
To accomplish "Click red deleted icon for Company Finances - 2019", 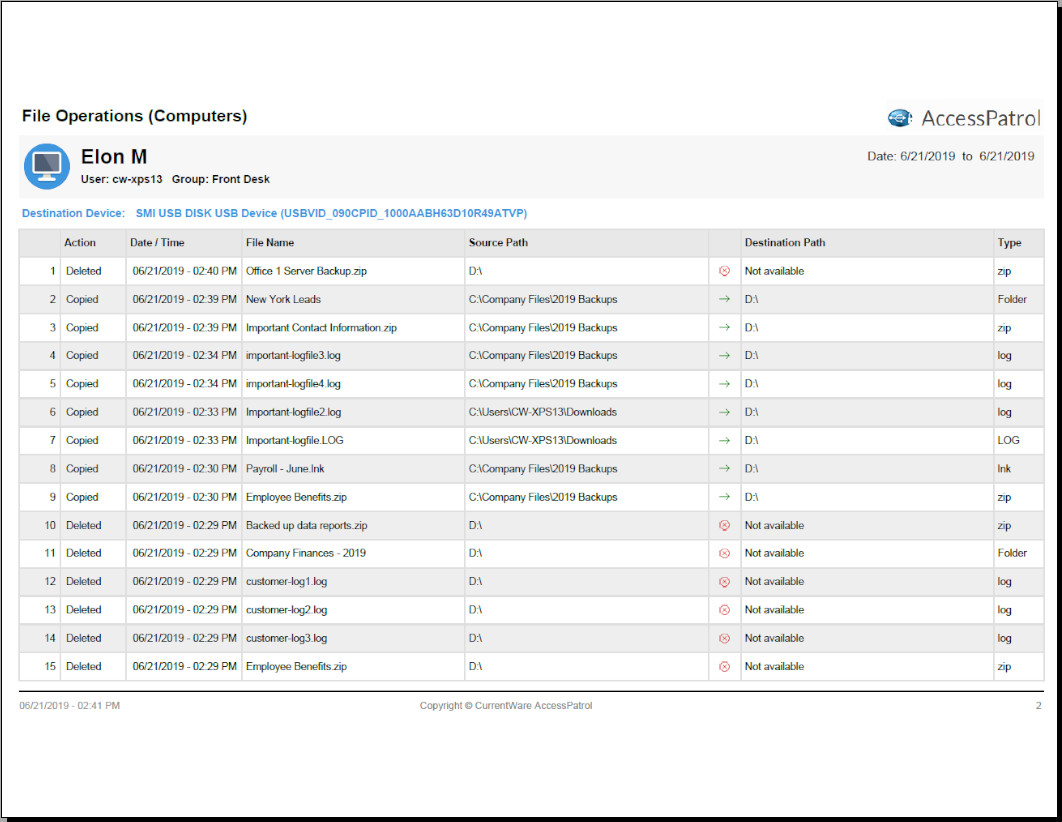I will (724, 553).
